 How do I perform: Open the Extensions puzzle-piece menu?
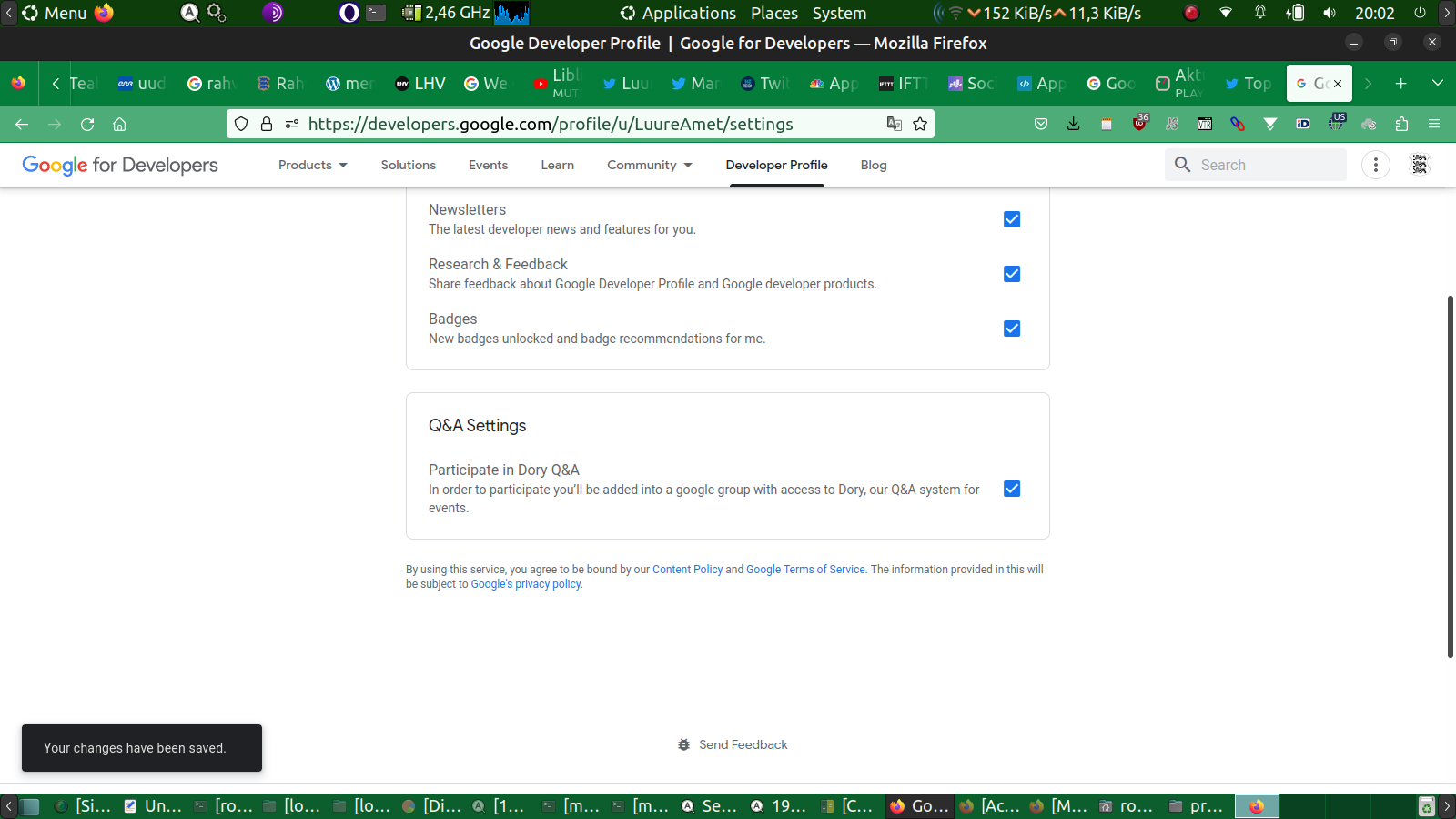[1401, 124]
